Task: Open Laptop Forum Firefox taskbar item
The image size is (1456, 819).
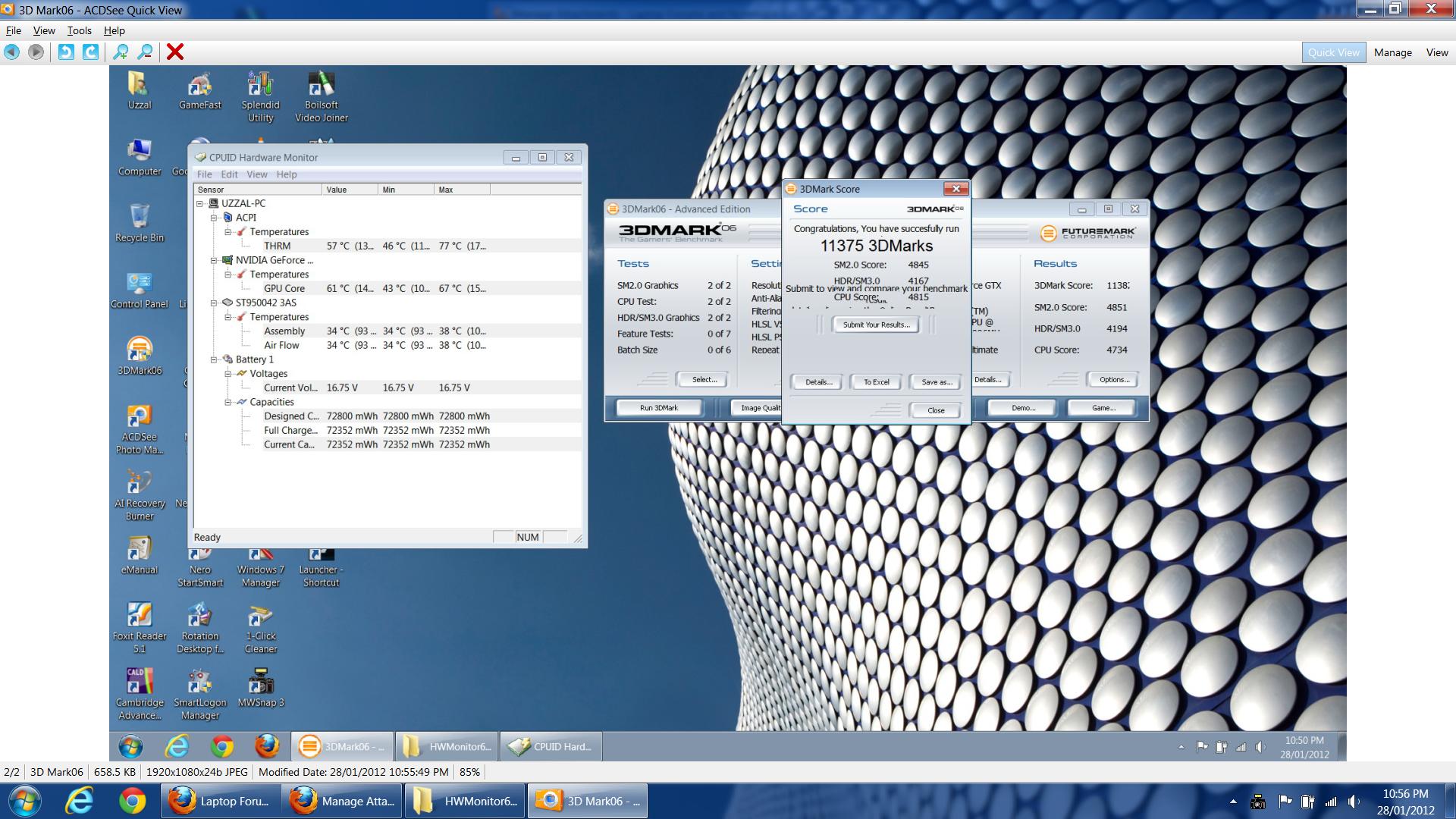Action: point(221,801)
